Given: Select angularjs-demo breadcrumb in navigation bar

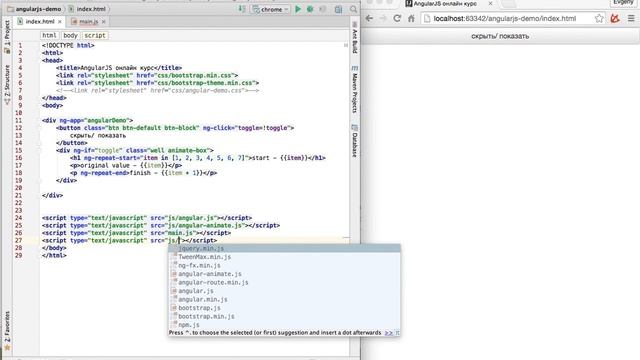Looking at the screenshot, I should [x=35, y=9].
